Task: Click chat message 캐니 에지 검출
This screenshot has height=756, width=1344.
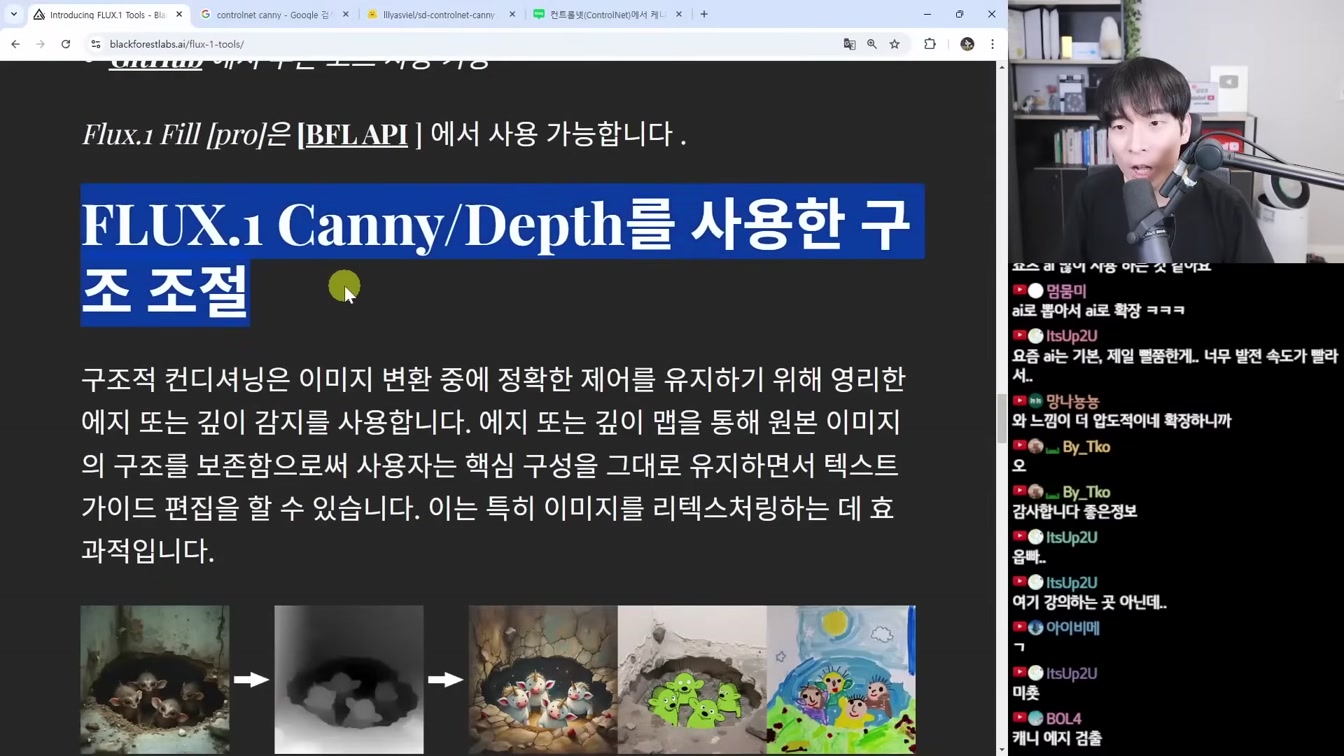Action: (1057, 738)
